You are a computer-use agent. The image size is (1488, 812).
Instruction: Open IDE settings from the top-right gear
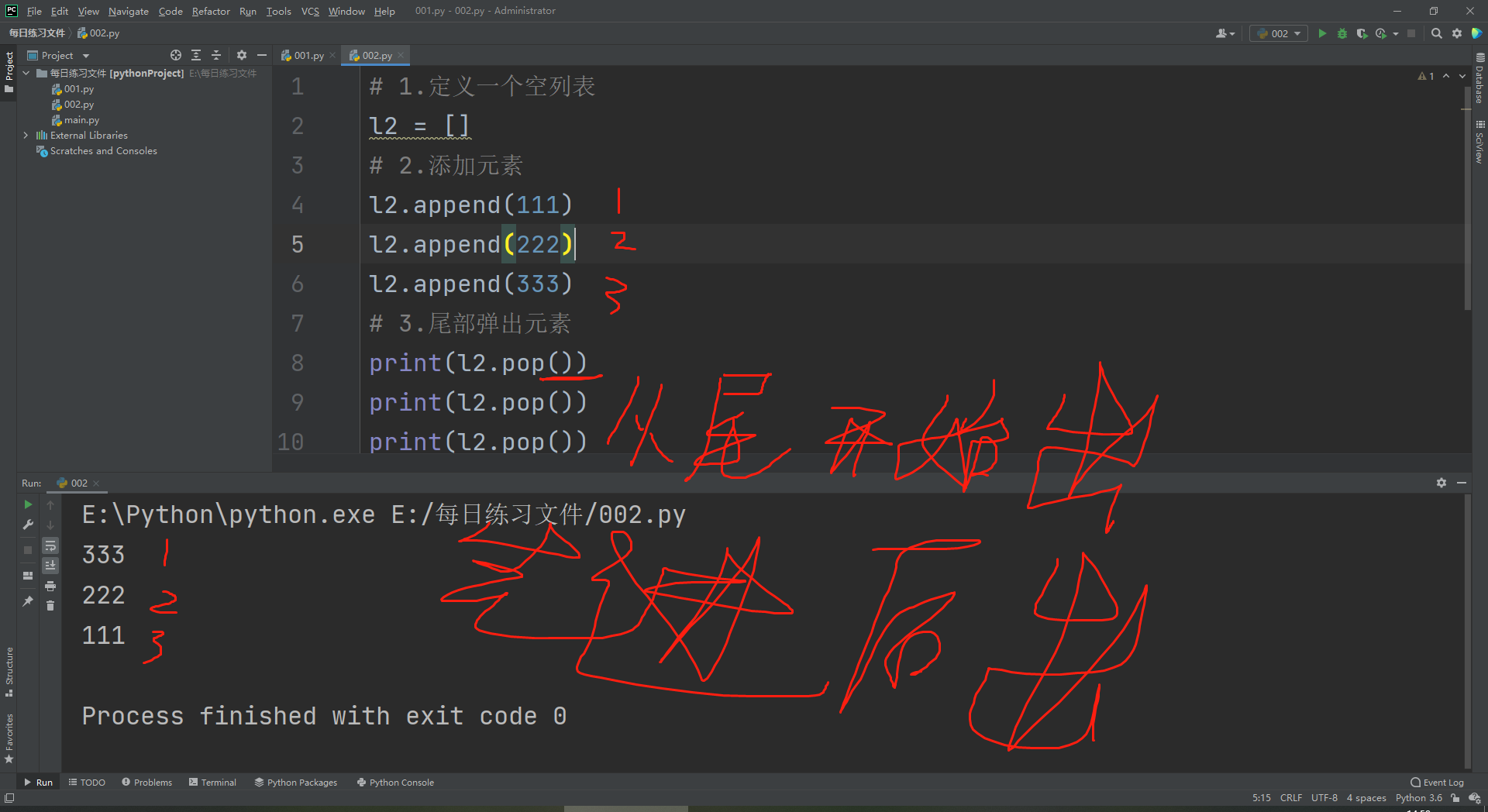pyautogui.click(x=1457, y=33)
